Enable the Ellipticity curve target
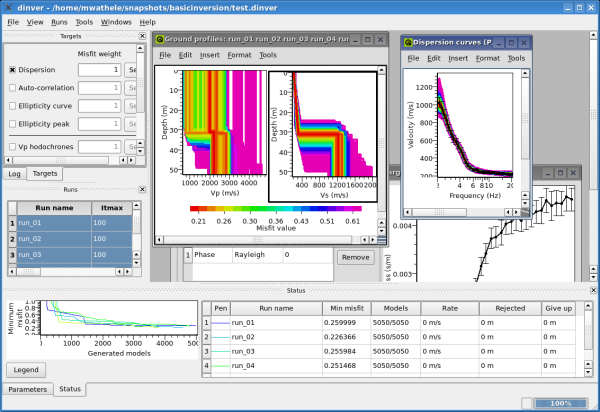 (x=12, y=106)
